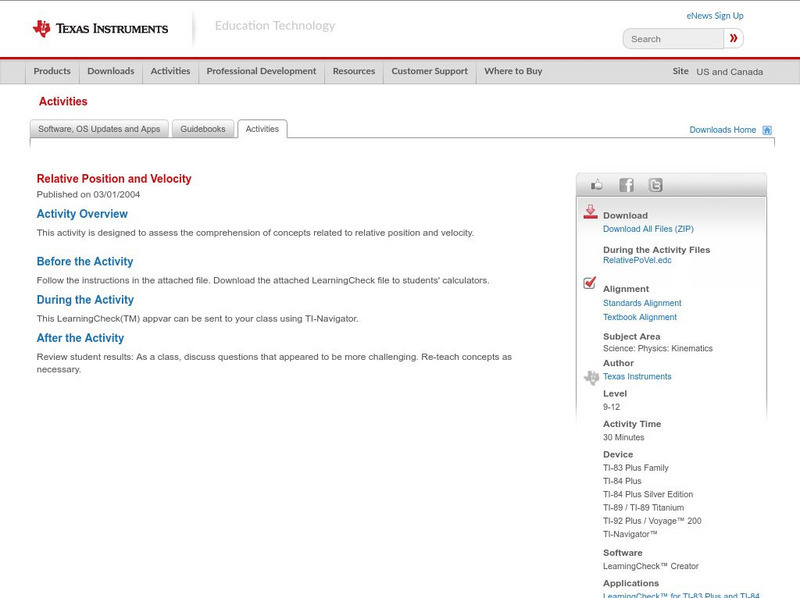The width and height of the screenshot is (800, 598).
Task: Open the Professional Development menu
Action: 261,71
